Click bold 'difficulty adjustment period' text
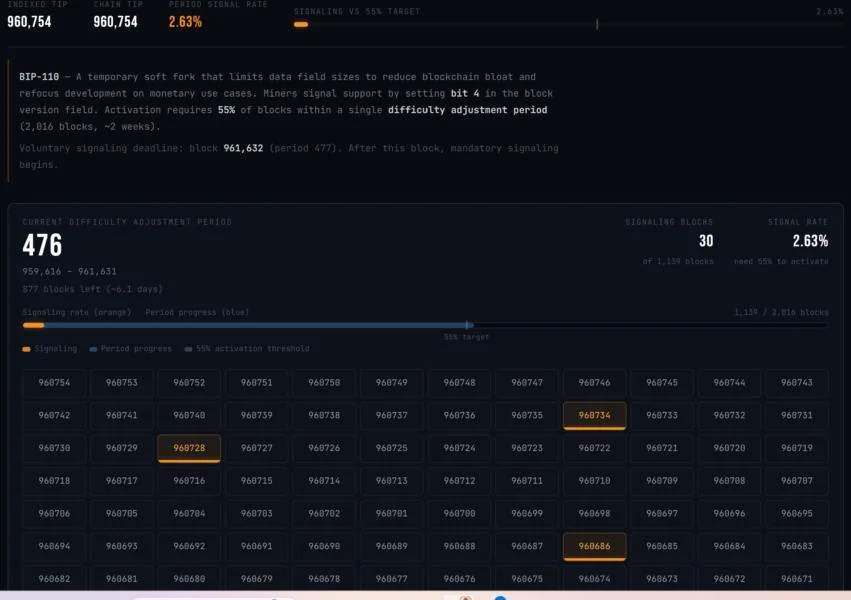The width and height of the screenshot is (851, 600). point(467,110)
